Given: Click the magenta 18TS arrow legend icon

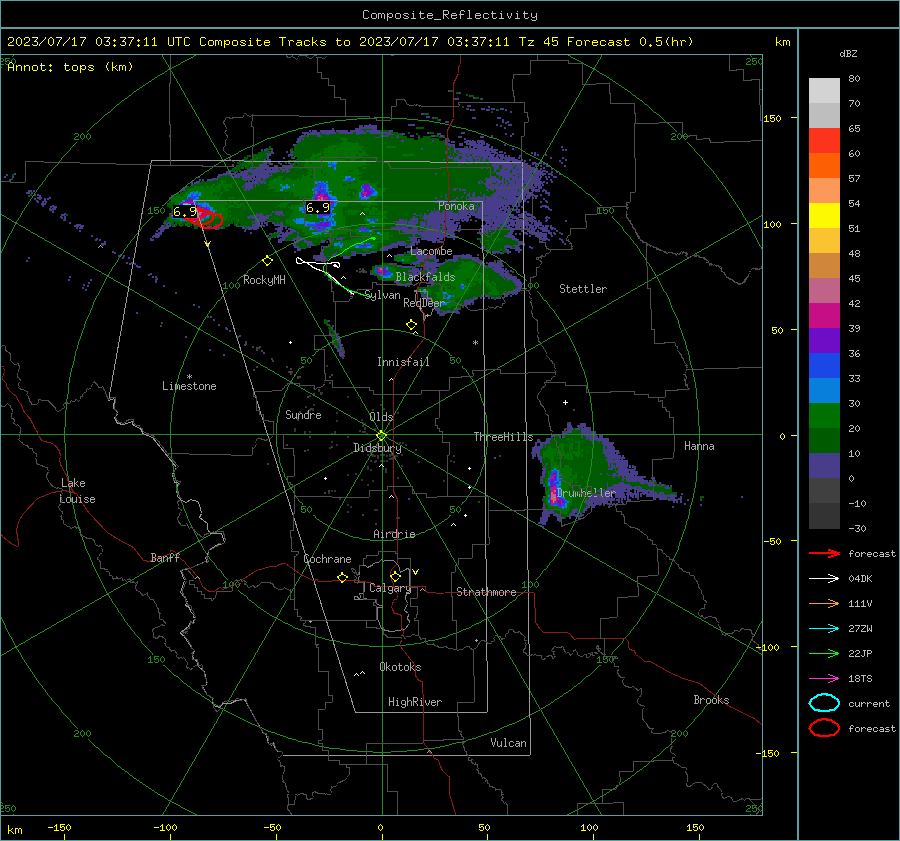Looking at the screenshot, I should tap(824, 678).
